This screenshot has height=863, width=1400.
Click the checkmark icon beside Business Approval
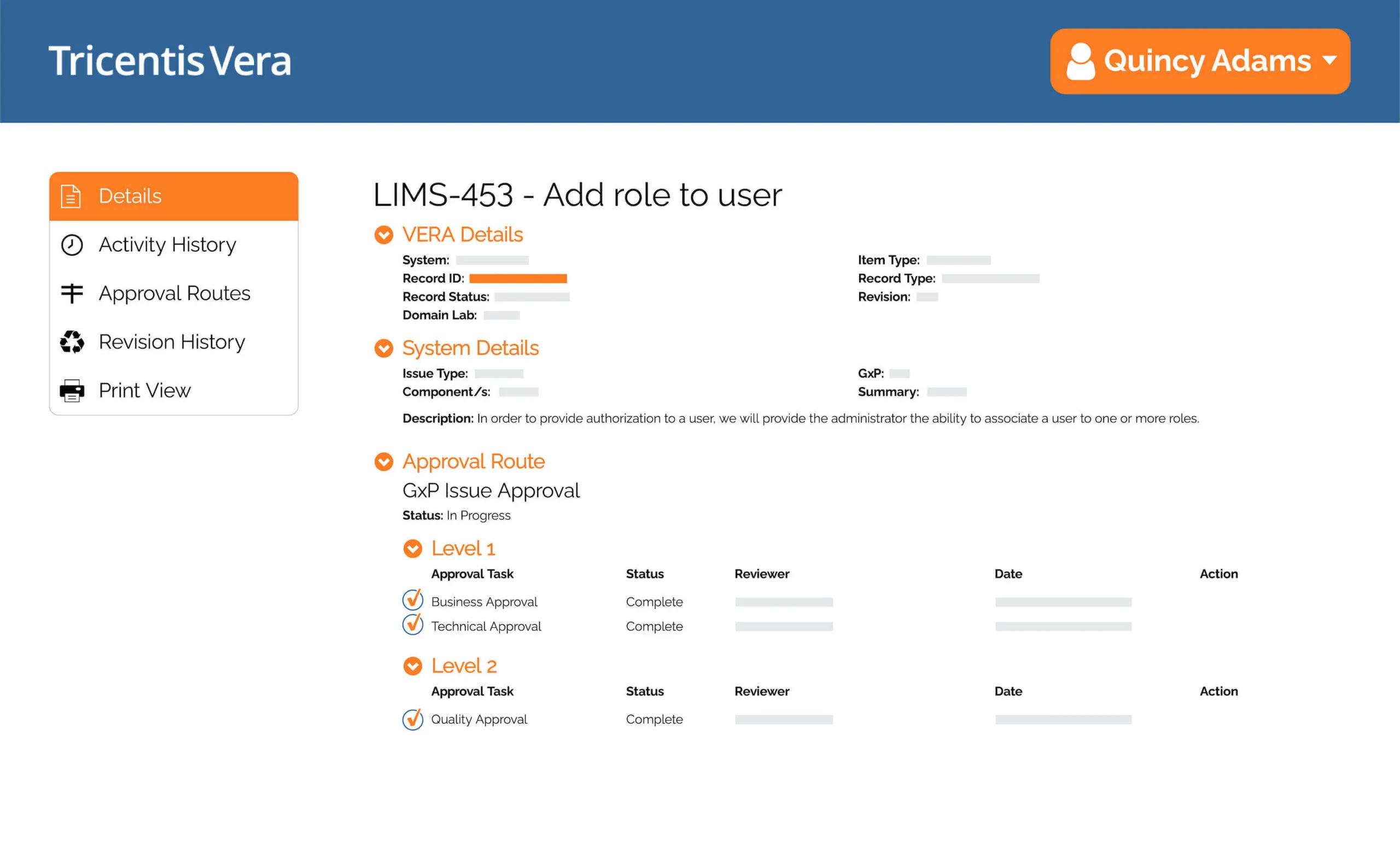(413, 600)
